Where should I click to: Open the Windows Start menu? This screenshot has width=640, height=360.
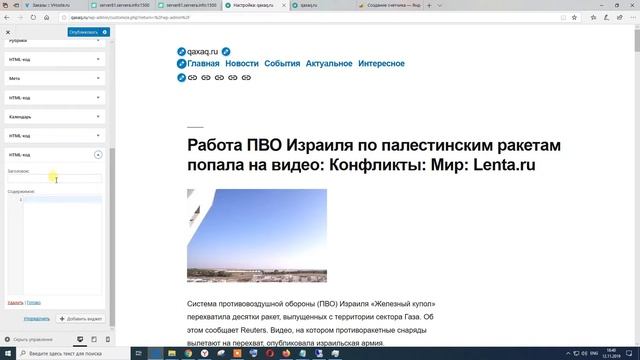tap(8, 353)
